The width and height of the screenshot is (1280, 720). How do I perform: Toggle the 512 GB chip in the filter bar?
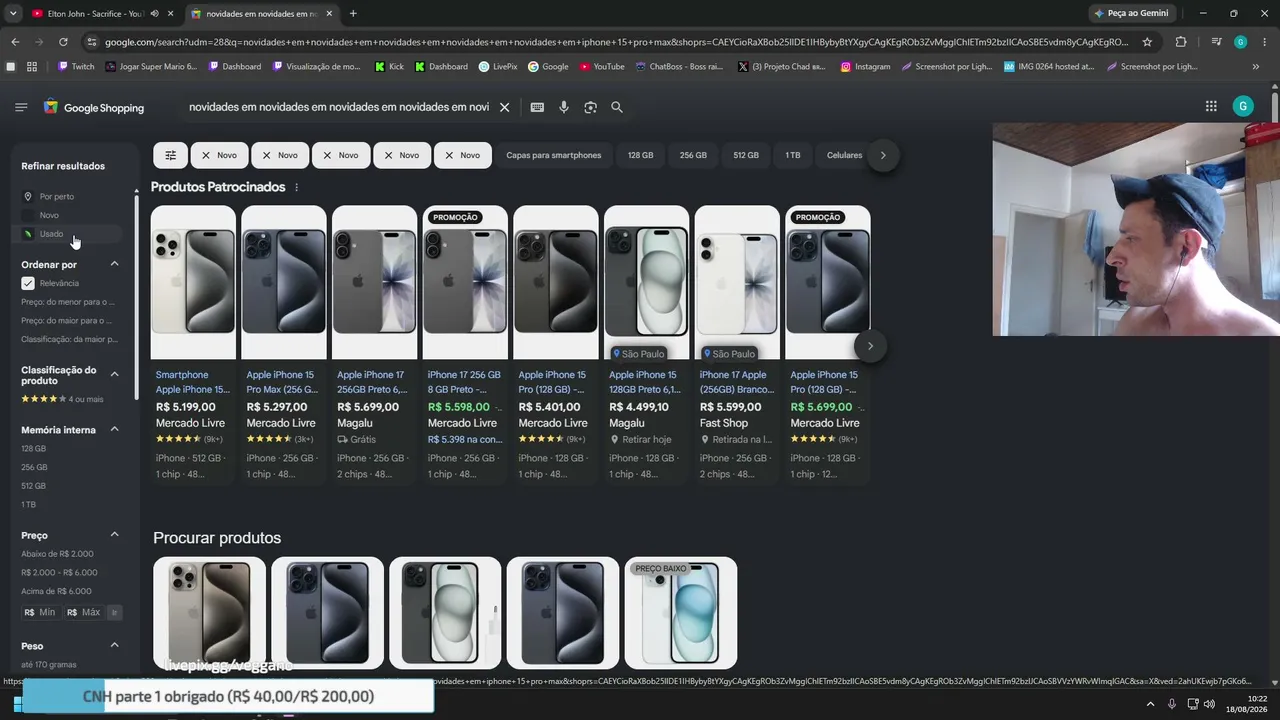(x=746, y=155)
